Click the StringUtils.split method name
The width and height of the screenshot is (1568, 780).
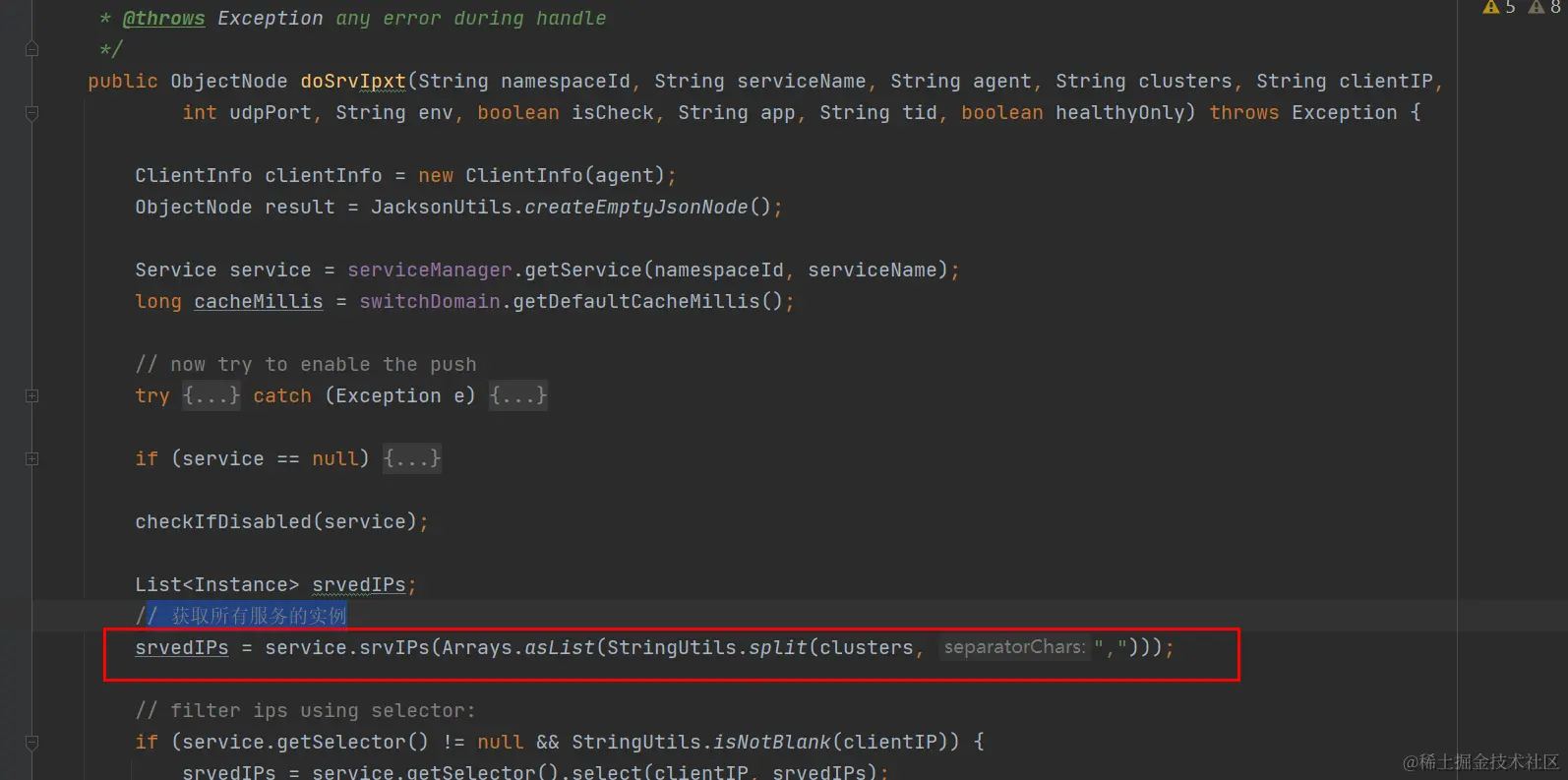pyautogui.click(x=778, y=648)
